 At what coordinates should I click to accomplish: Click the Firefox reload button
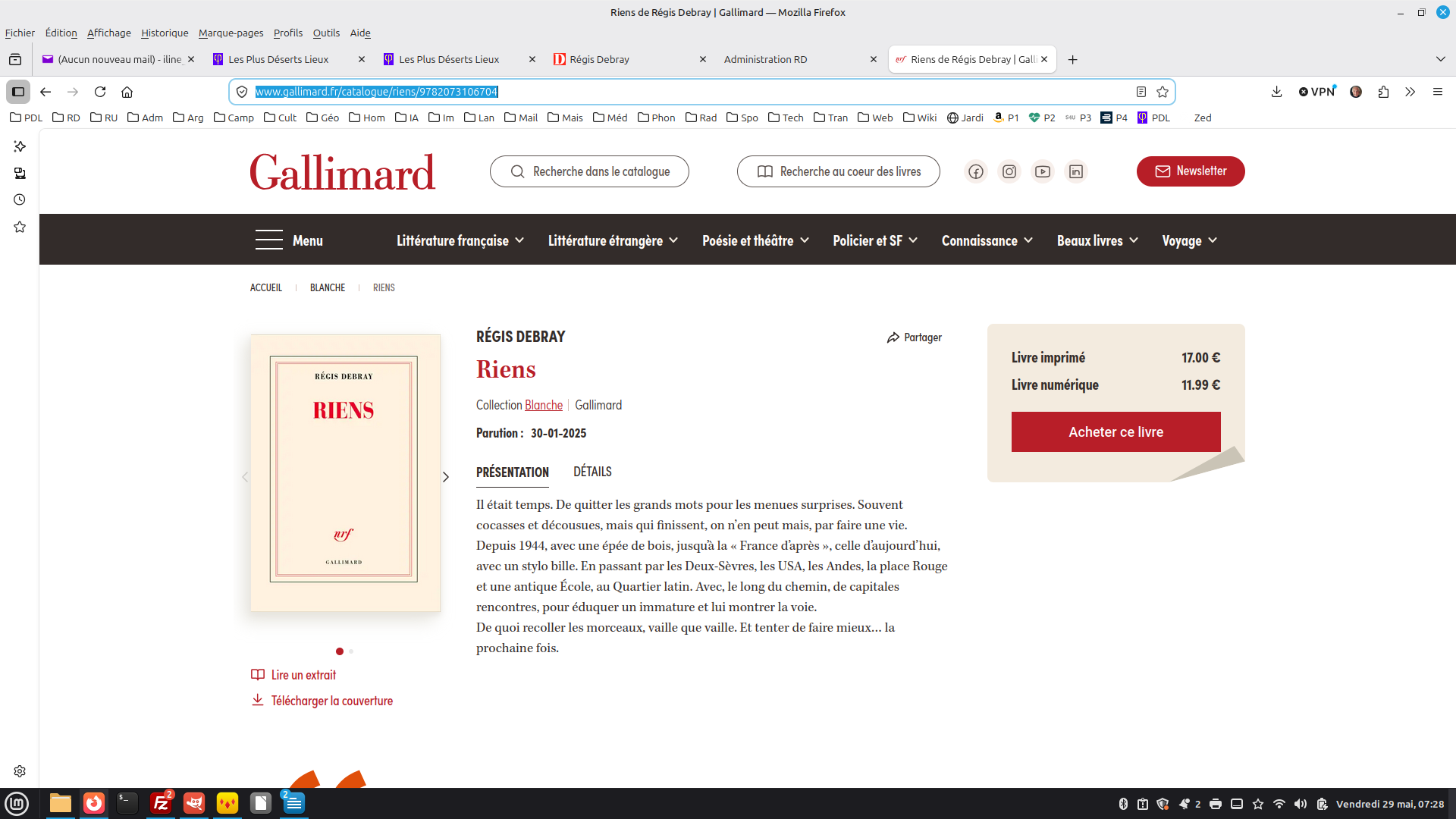100,92
